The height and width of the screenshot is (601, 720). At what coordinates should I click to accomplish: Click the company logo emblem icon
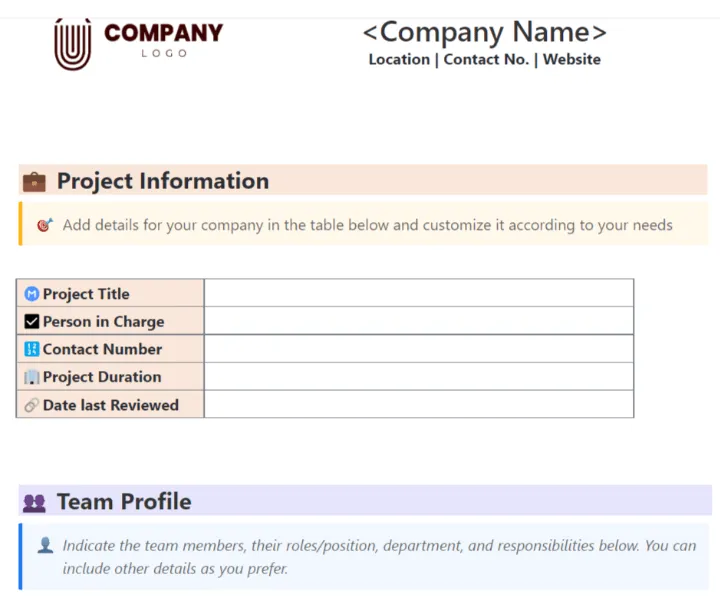[73, 45]
